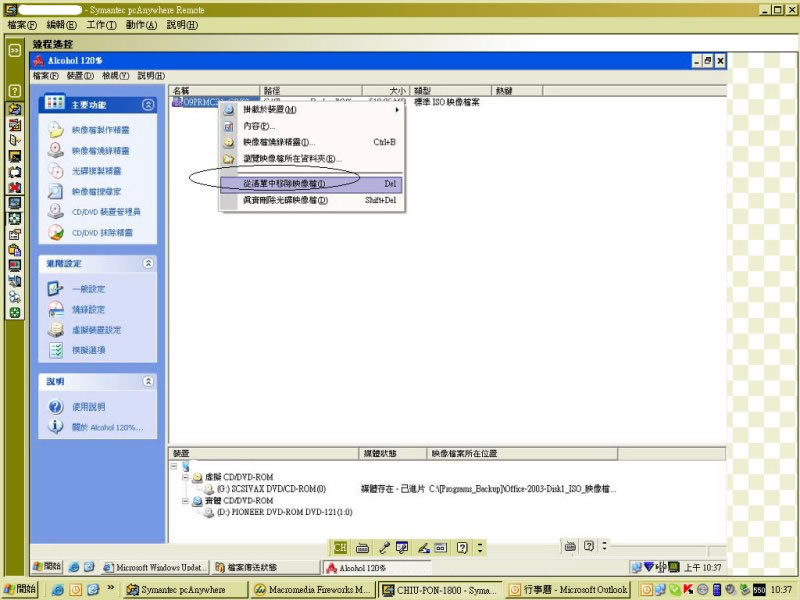Choose 映像檔燒錄精靈 Ctrl+B context entry
Screen dimensions: 800x600
[x=311, y=142]
